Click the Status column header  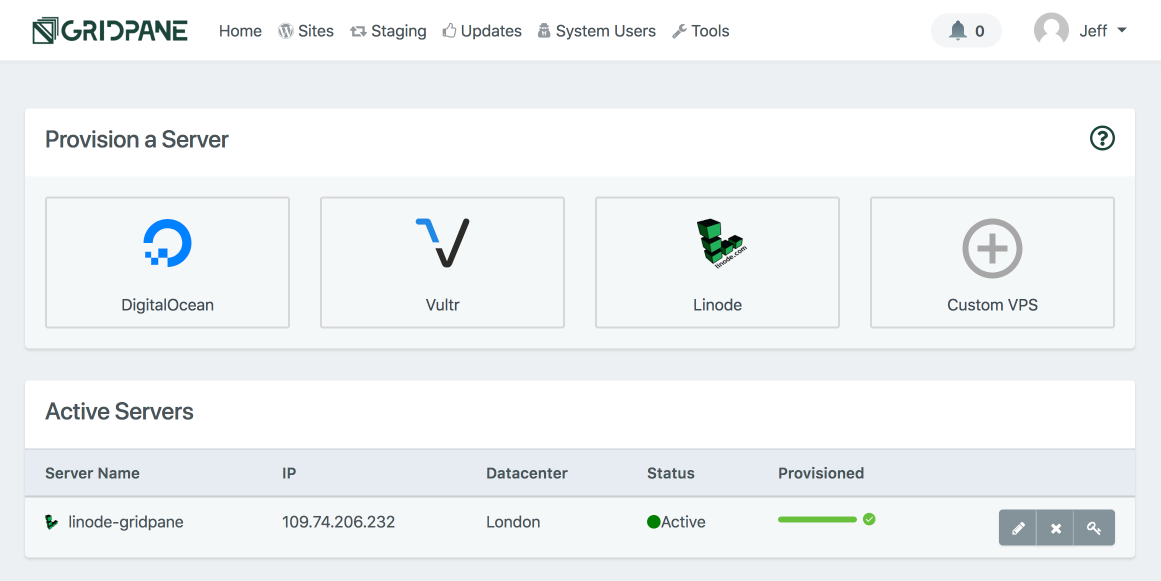(x=671, y=473)
